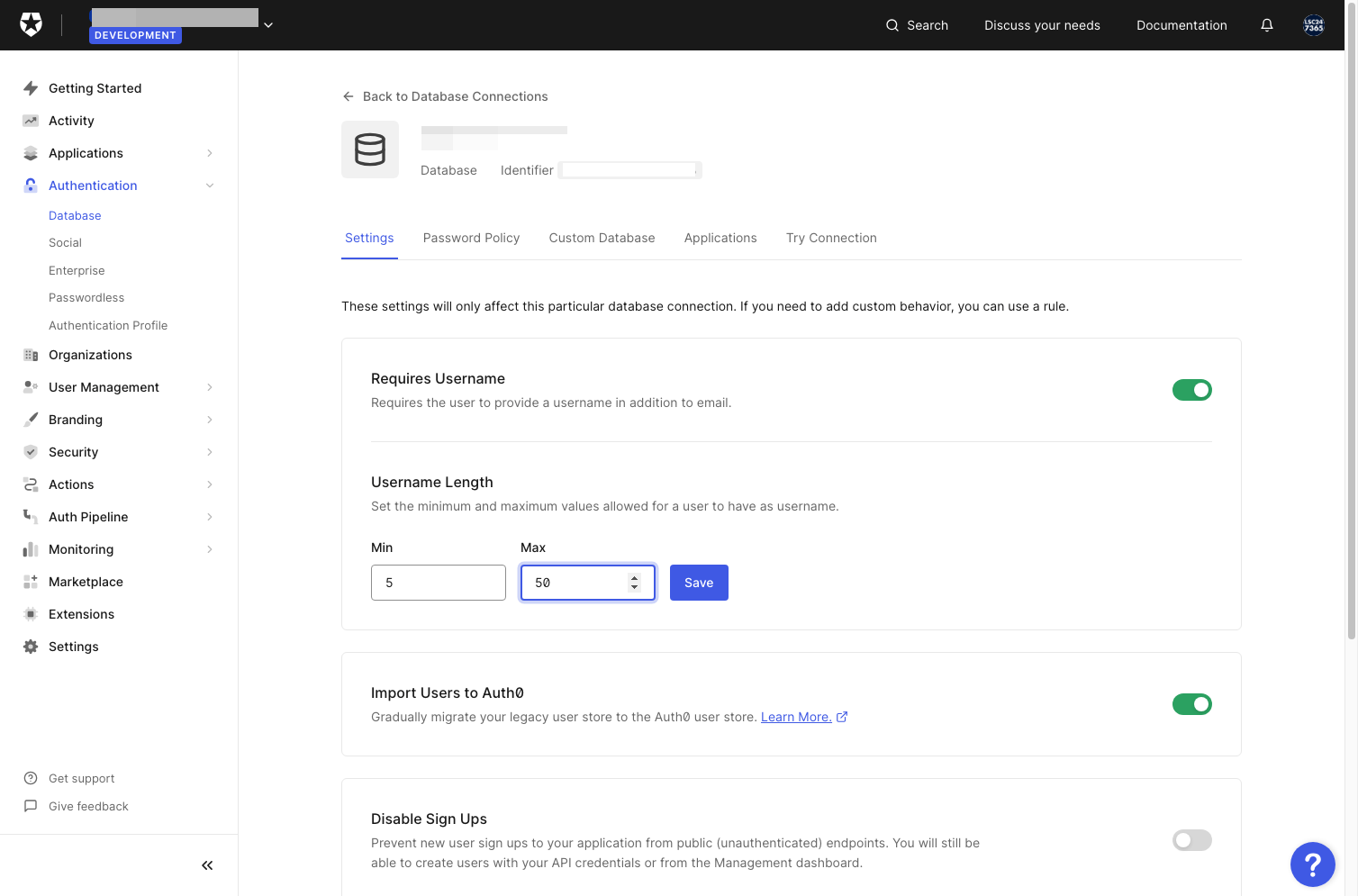The image size is (1358, 896).
Task: Enable the Disable Sign Ups switch
Action: pos(1192,840)
